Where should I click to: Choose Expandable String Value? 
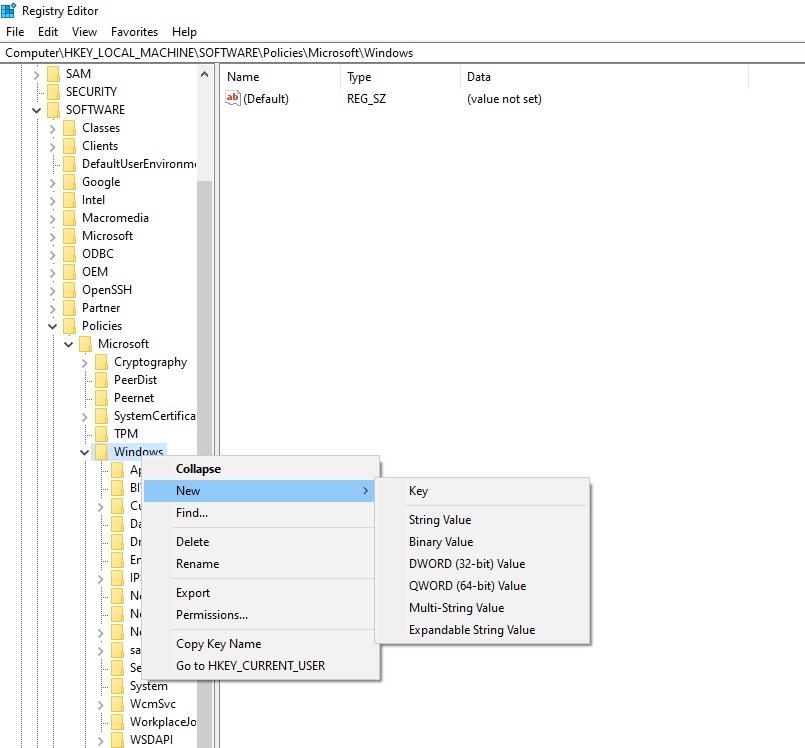pos(483,630)
